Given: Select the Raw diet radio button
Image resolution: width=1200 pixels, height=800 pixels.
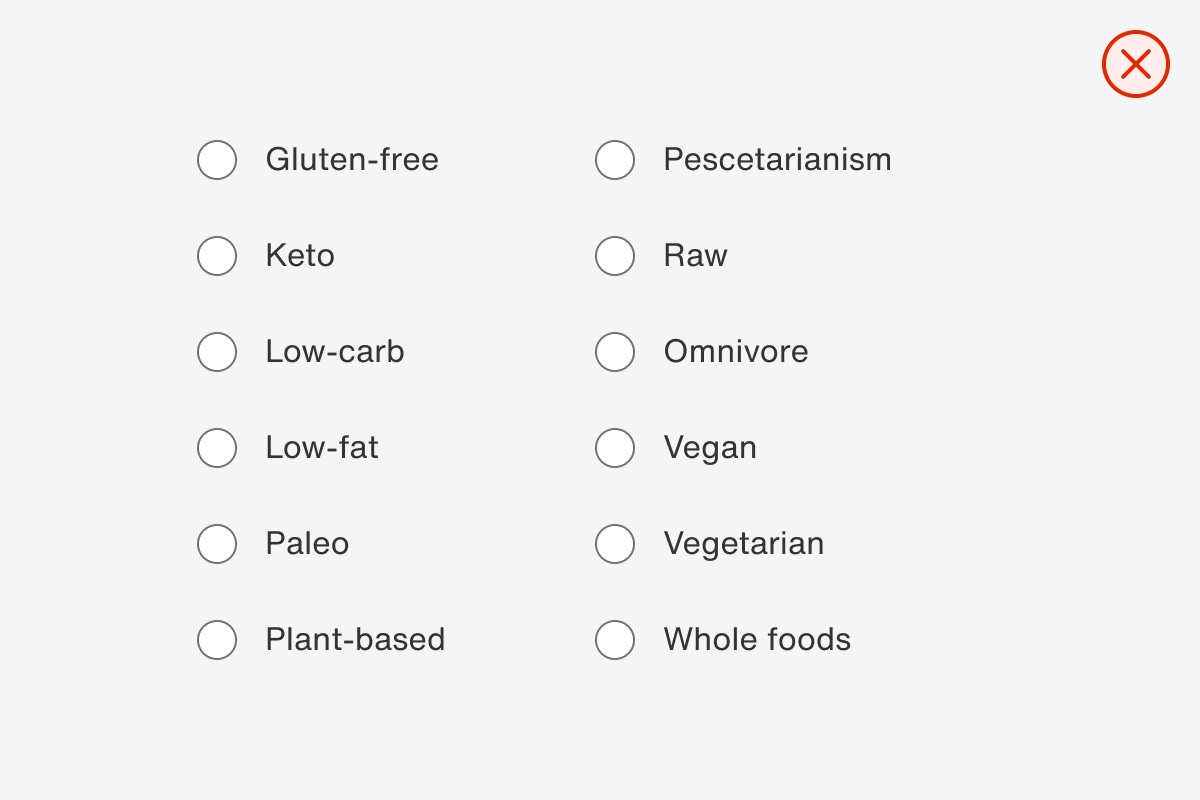Looking at the screenshot, I should click(615, 256).
